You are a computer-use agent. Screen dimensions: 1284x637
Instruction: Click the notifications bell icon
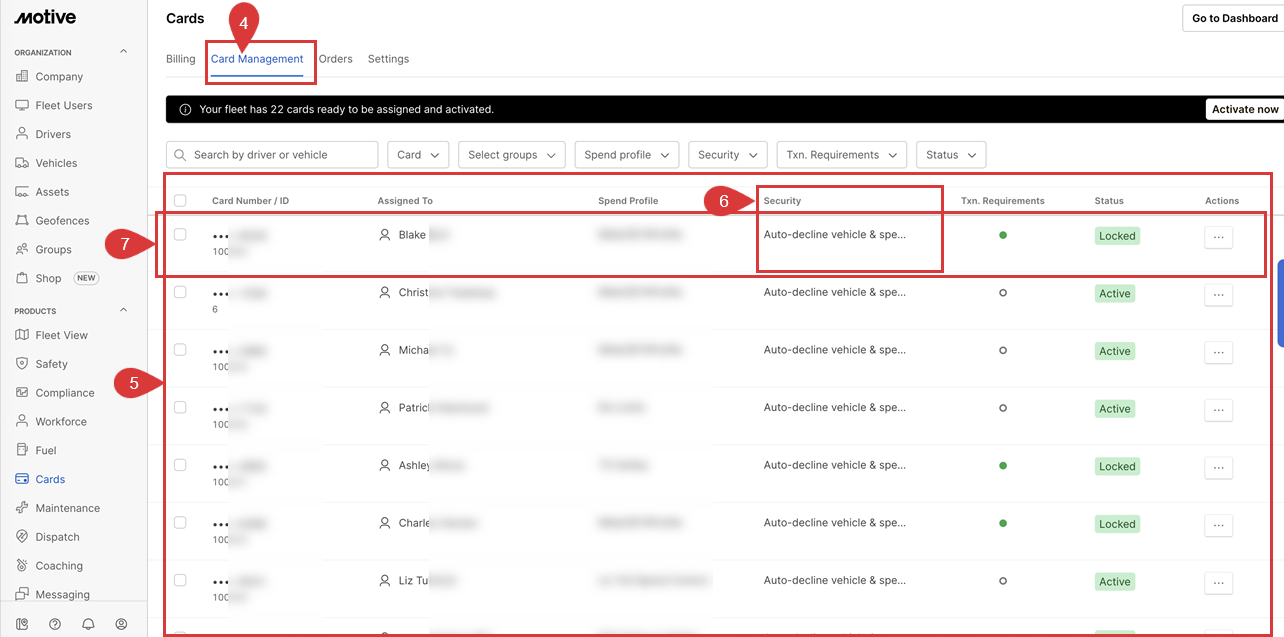pos(88,624)
